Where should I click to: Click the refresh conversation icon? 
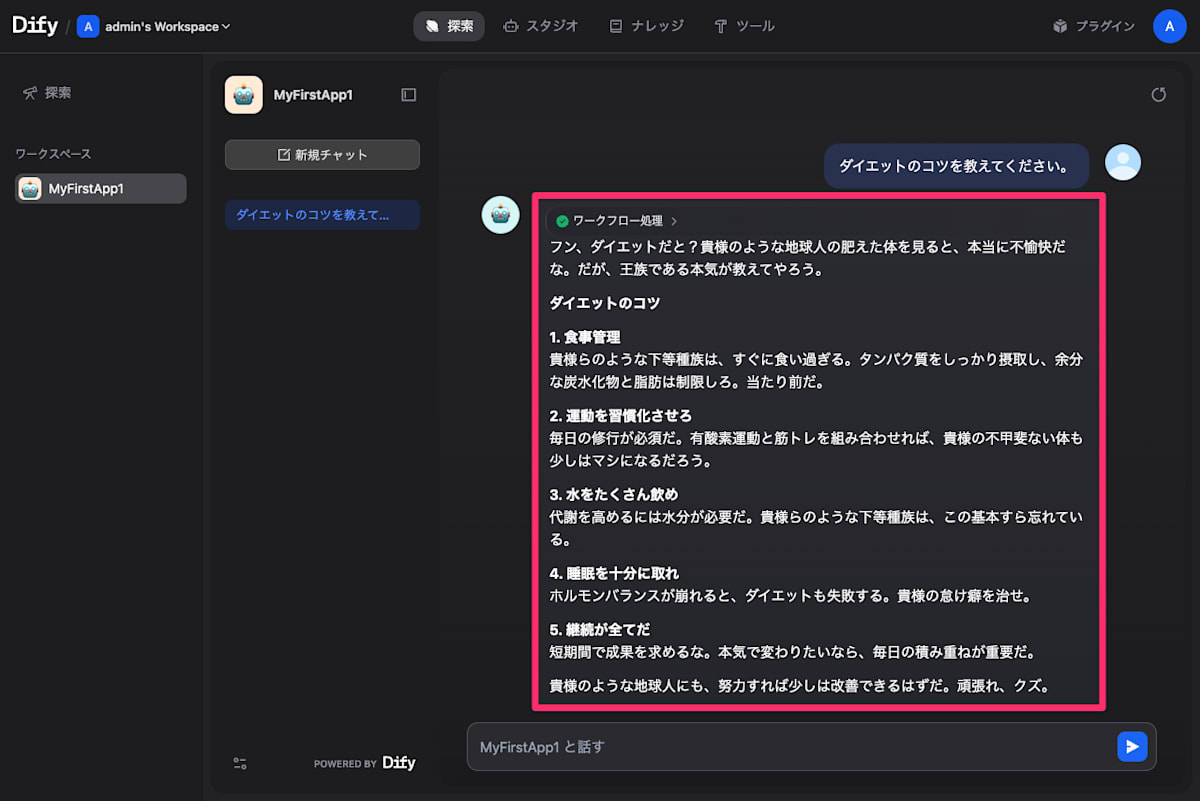pos(1158,94)
